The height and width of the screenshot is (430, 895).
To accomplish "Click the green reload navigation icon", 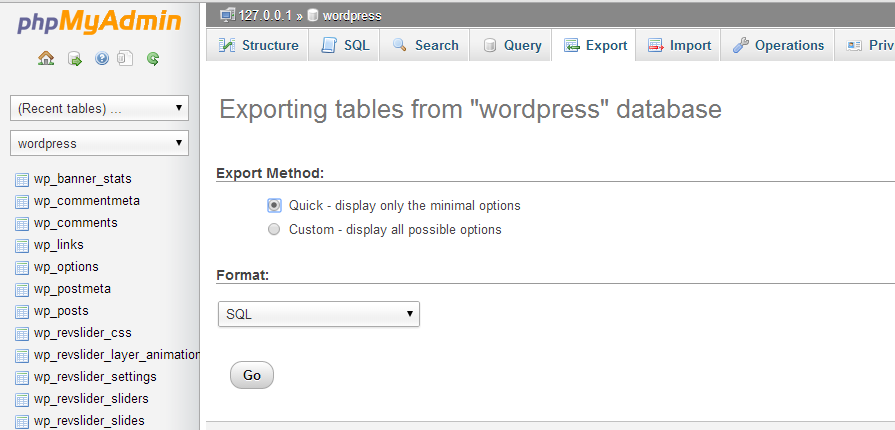I will [x=152, y=58].
